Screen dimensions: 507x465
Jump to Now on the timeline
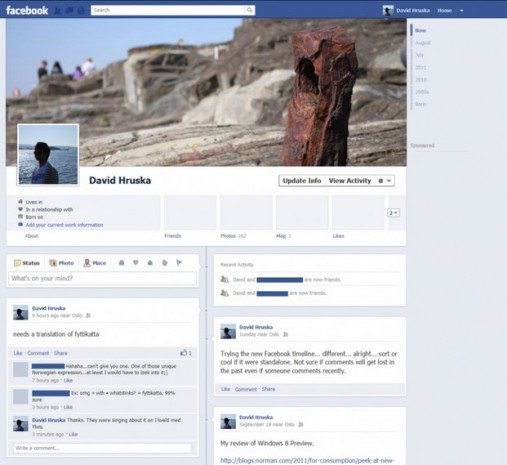tap(420, 30)
